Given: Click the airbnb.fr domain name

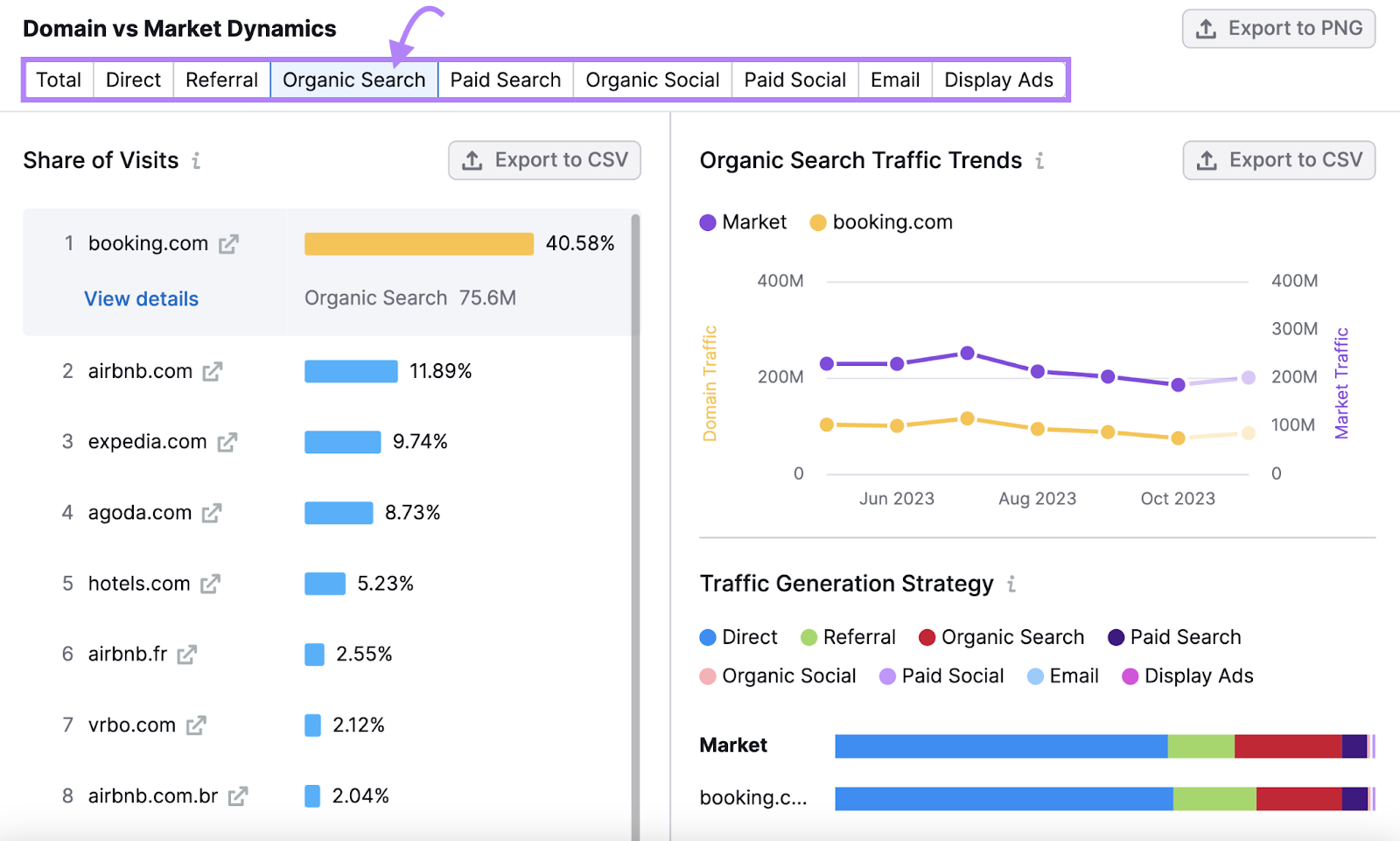Looking at the screenshot, I should coord(127,655).
